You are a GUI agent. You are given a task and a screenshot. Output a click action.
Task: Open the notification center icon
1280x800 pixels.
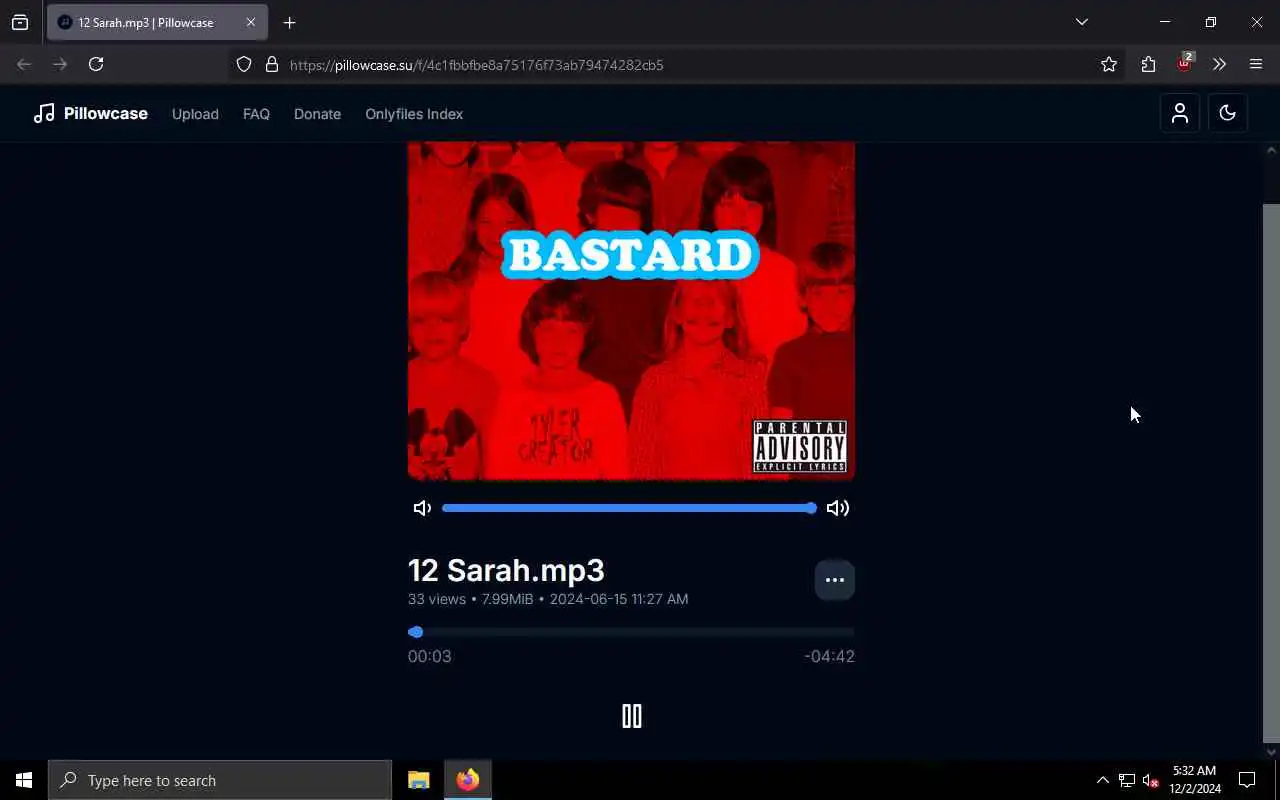(1247, 780)
